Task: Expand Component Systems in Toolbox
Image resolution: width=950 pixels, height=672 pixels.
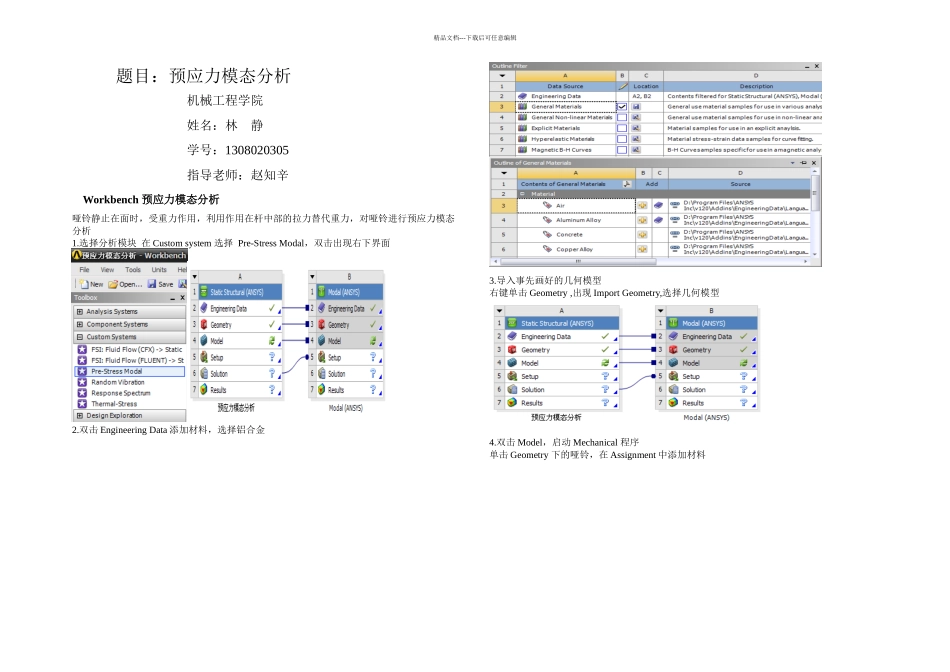Action: click(x=79, y=325)
